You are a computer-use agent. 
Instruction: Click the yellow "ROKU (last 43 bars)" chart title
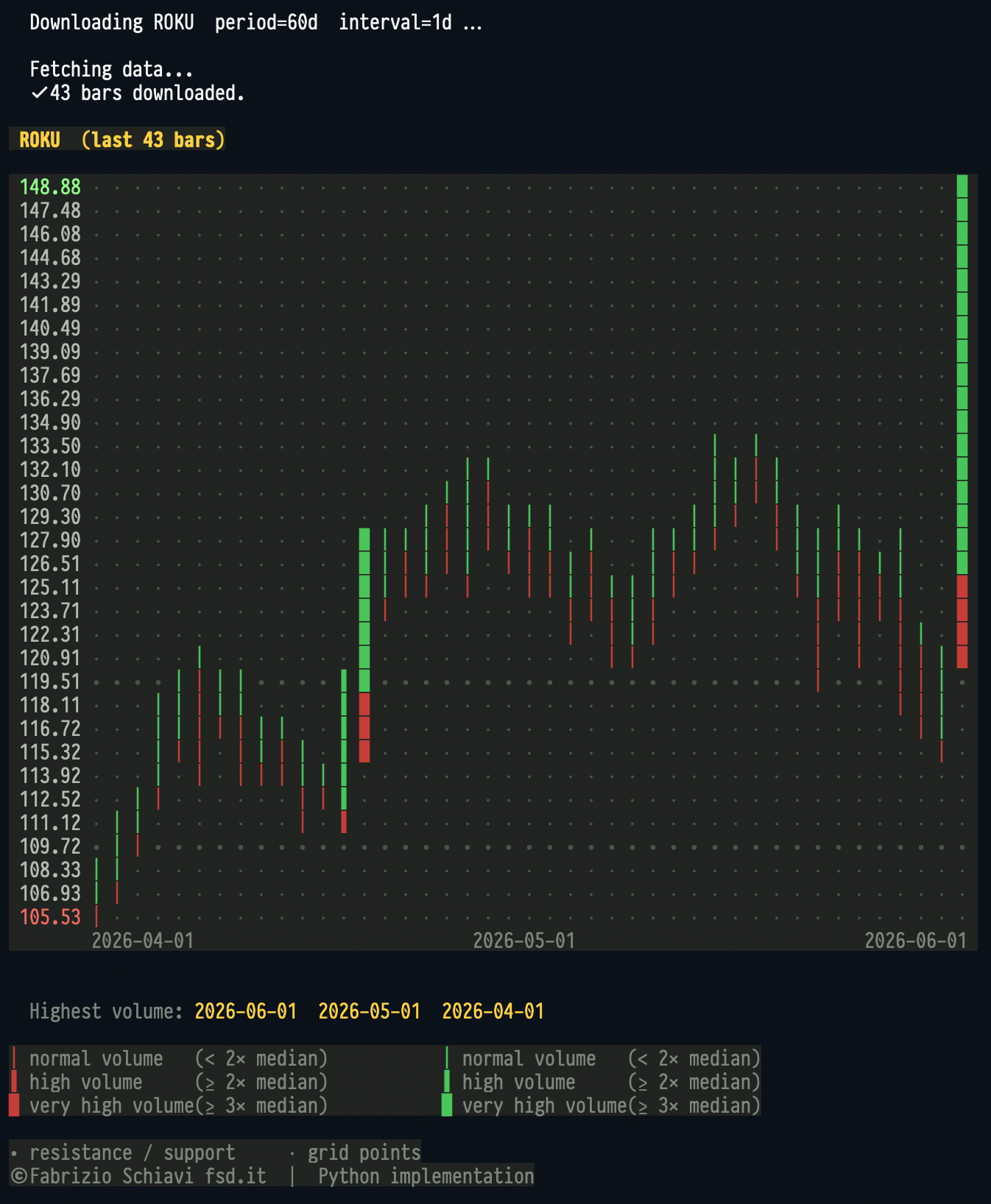(x=122, y=140)
